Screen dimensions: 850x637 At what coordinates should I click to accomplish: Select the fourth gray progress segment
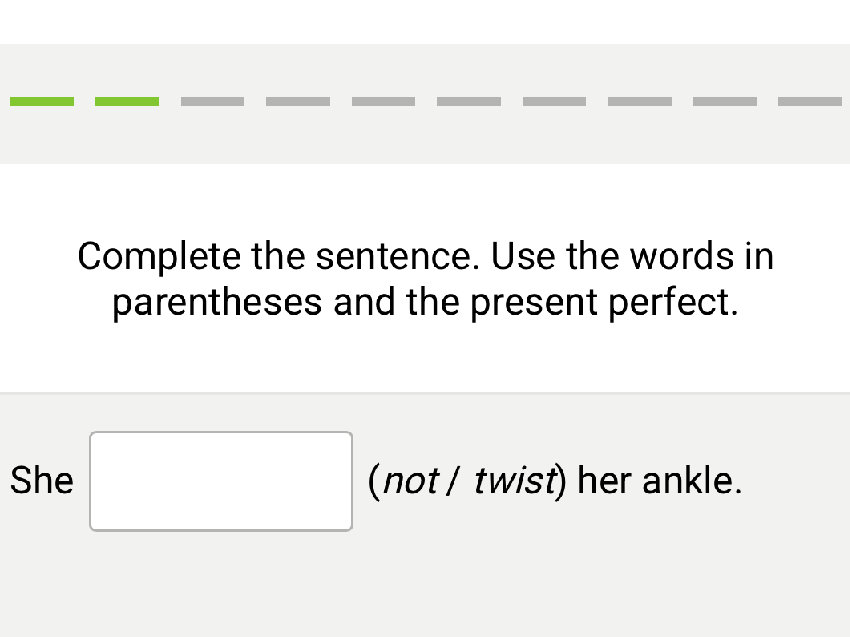tap(298, 101)
